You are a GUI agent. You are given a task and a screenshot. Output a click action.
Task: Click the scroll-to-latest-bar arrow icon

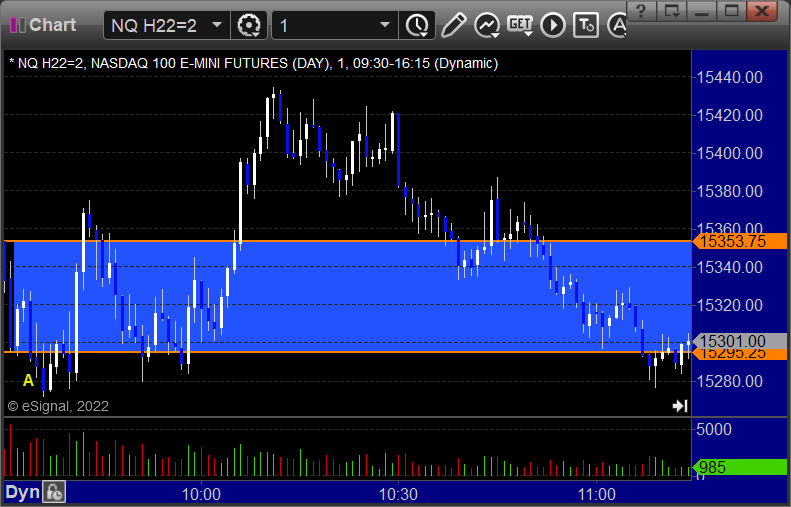click(680, 406)
